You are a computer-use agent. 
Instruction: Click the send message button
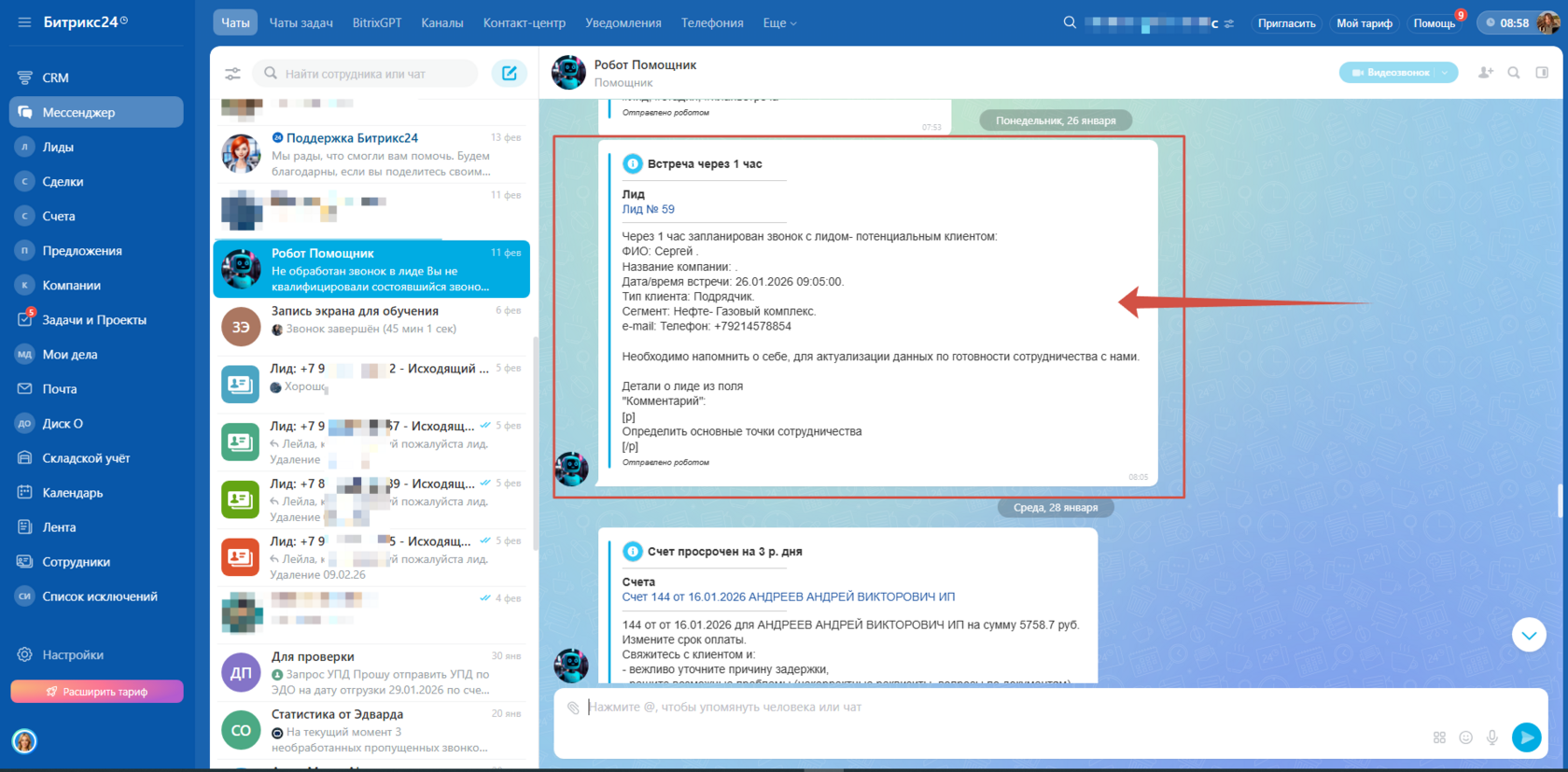pyautogui.click(x=1527, y=737)
